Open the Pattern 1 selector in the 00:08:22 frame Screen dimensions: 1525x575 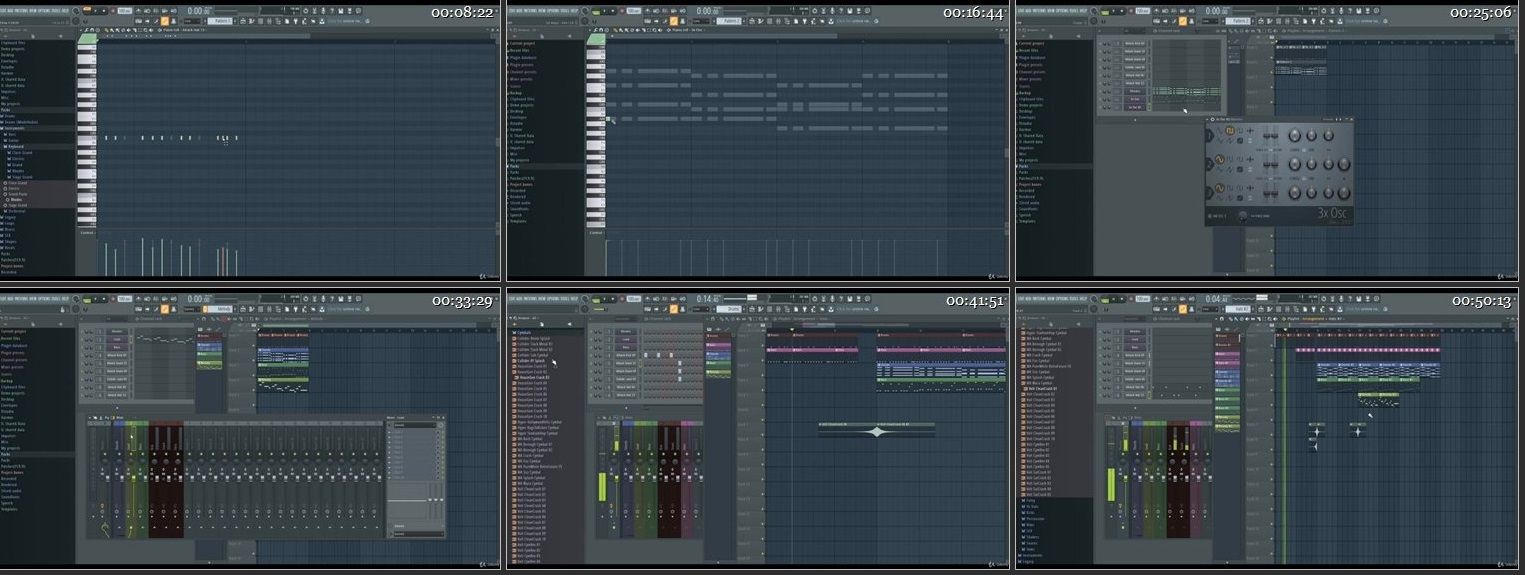coord(221,20)
